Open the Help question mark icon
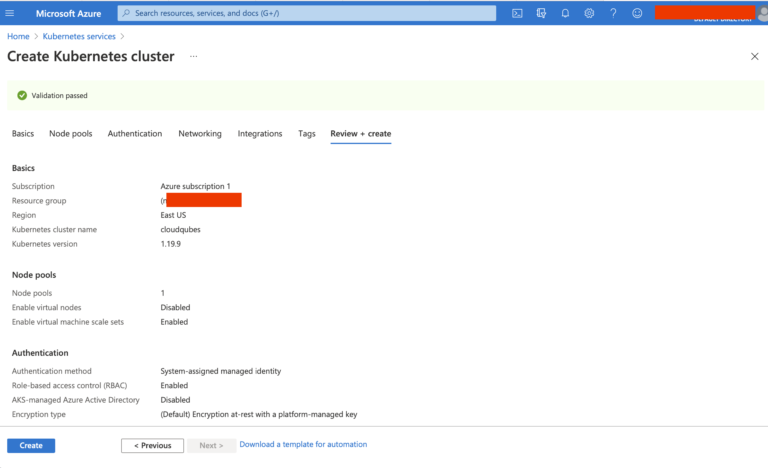Screen dimensions: 768x468 coord(613,13)
